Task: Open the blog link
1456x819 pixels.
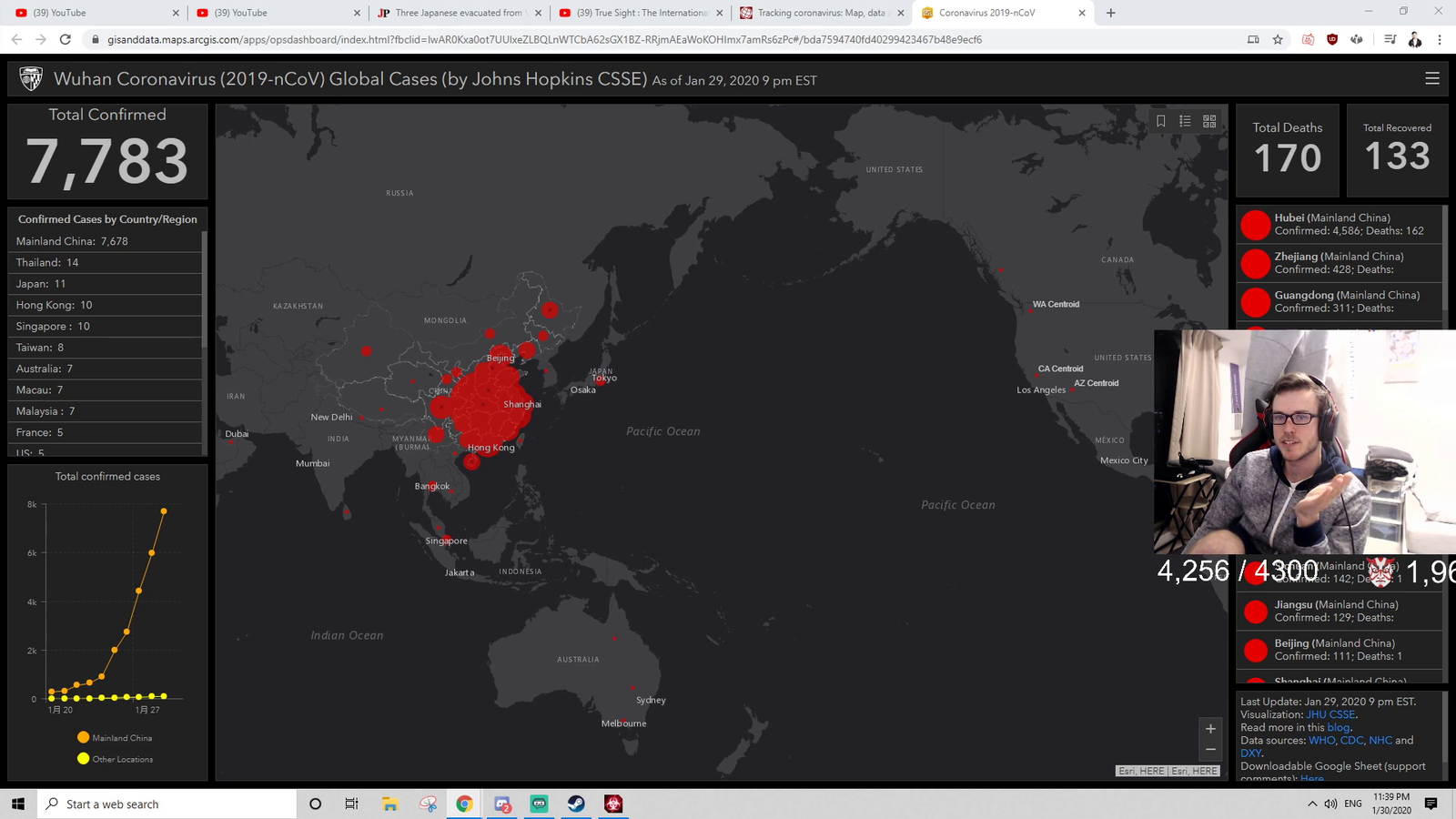Action: [1338, 727]
